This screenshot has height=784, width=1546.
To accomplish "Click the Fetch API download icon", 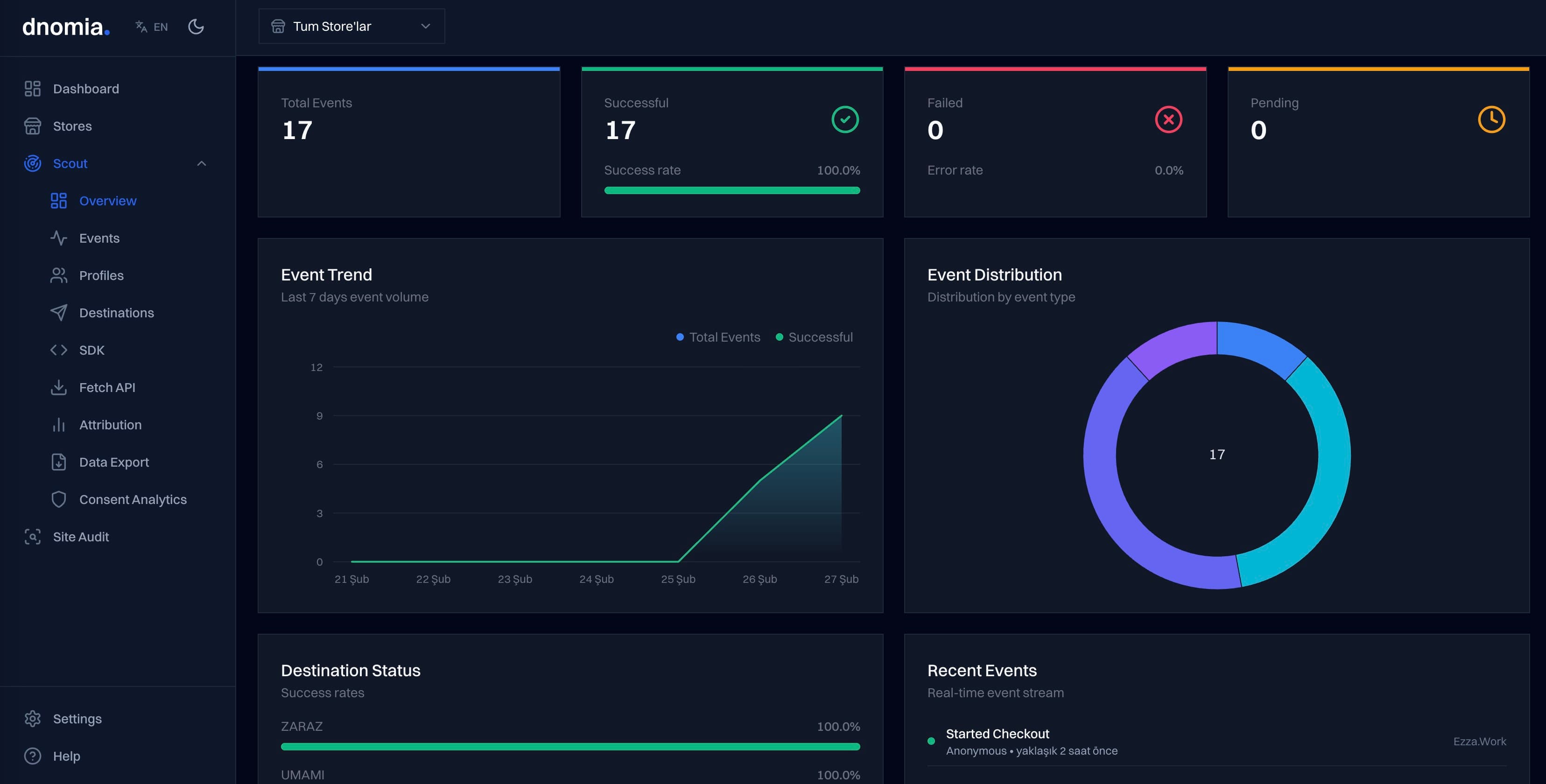I will [x=58, y=387].
